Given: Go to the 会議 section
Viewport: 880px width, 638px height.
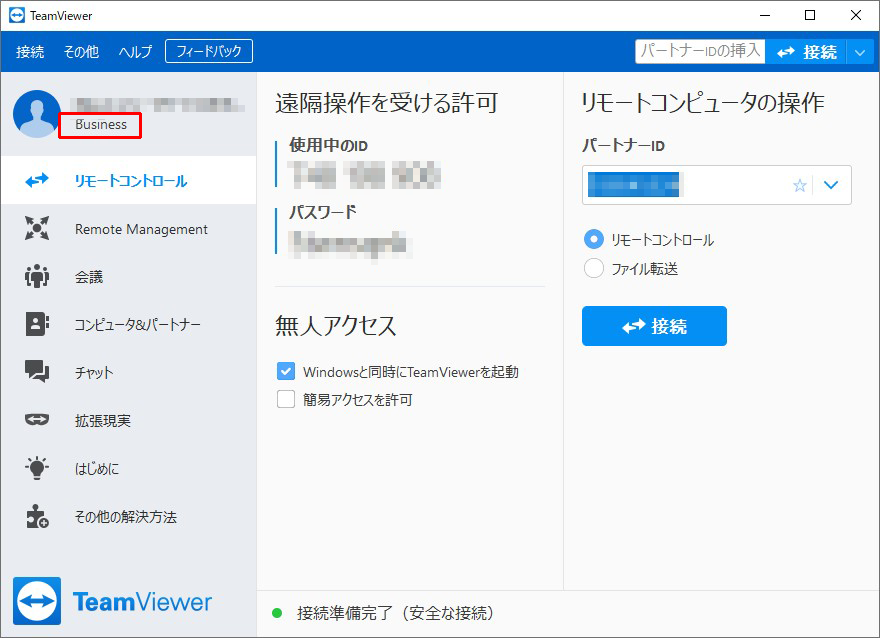Looking at the screenshot, I should [129, 276].
